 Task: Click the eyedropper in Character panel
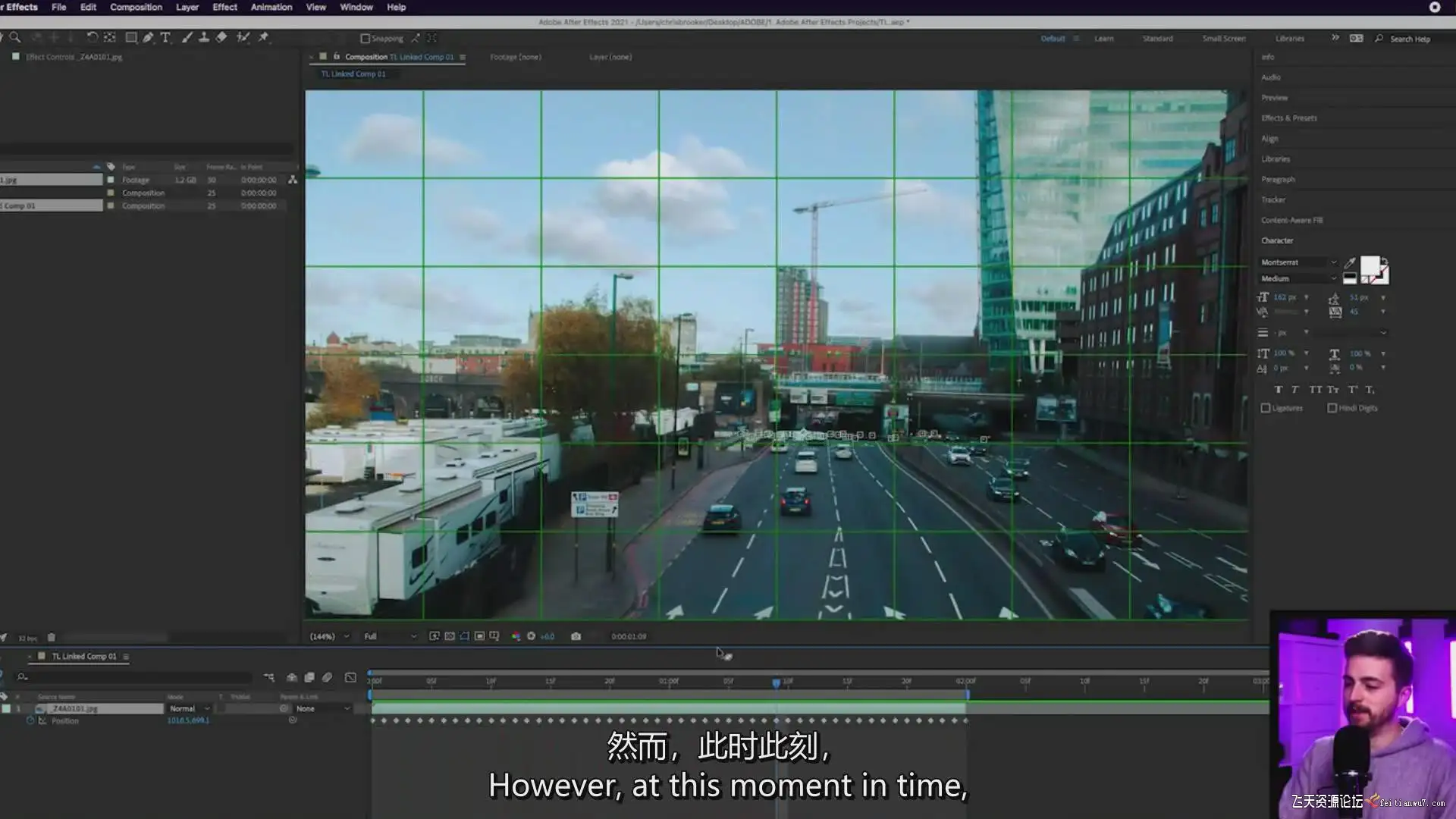[1350, 262]
